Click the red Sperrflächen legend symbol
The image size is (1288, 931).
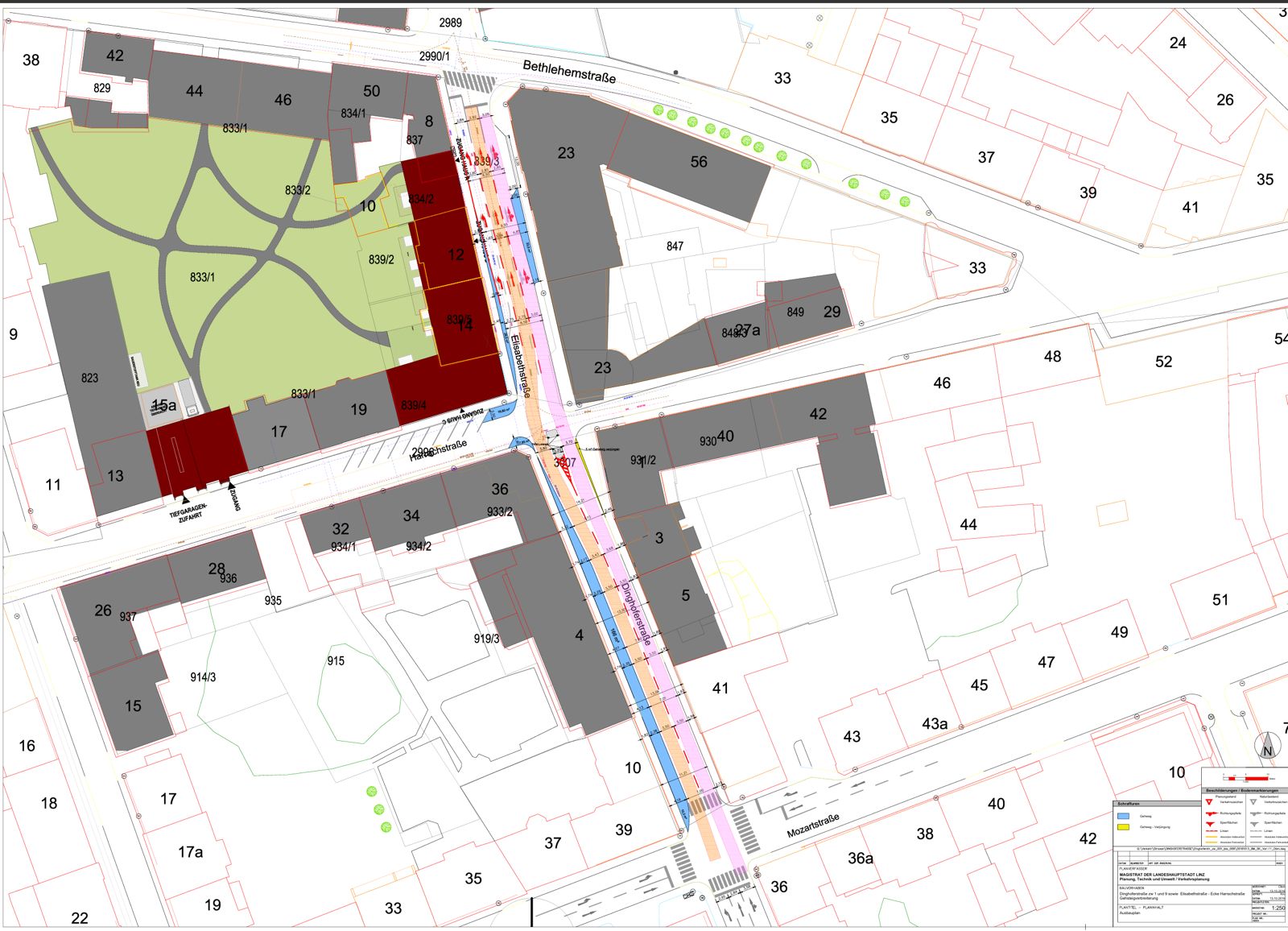pyautogui.click(x=1210, y=824)
